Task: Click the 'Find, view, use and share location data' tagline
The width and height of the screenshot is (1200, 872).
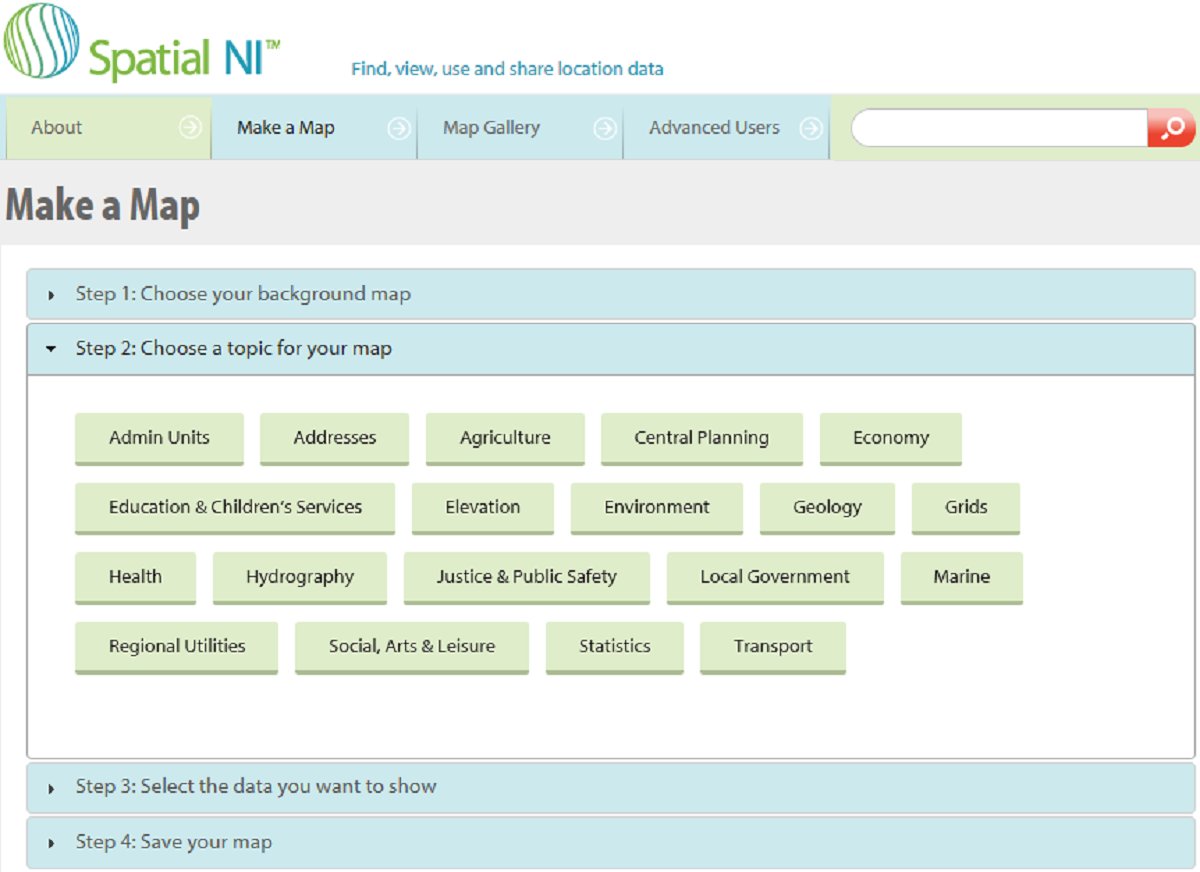Action: [507, 69]
